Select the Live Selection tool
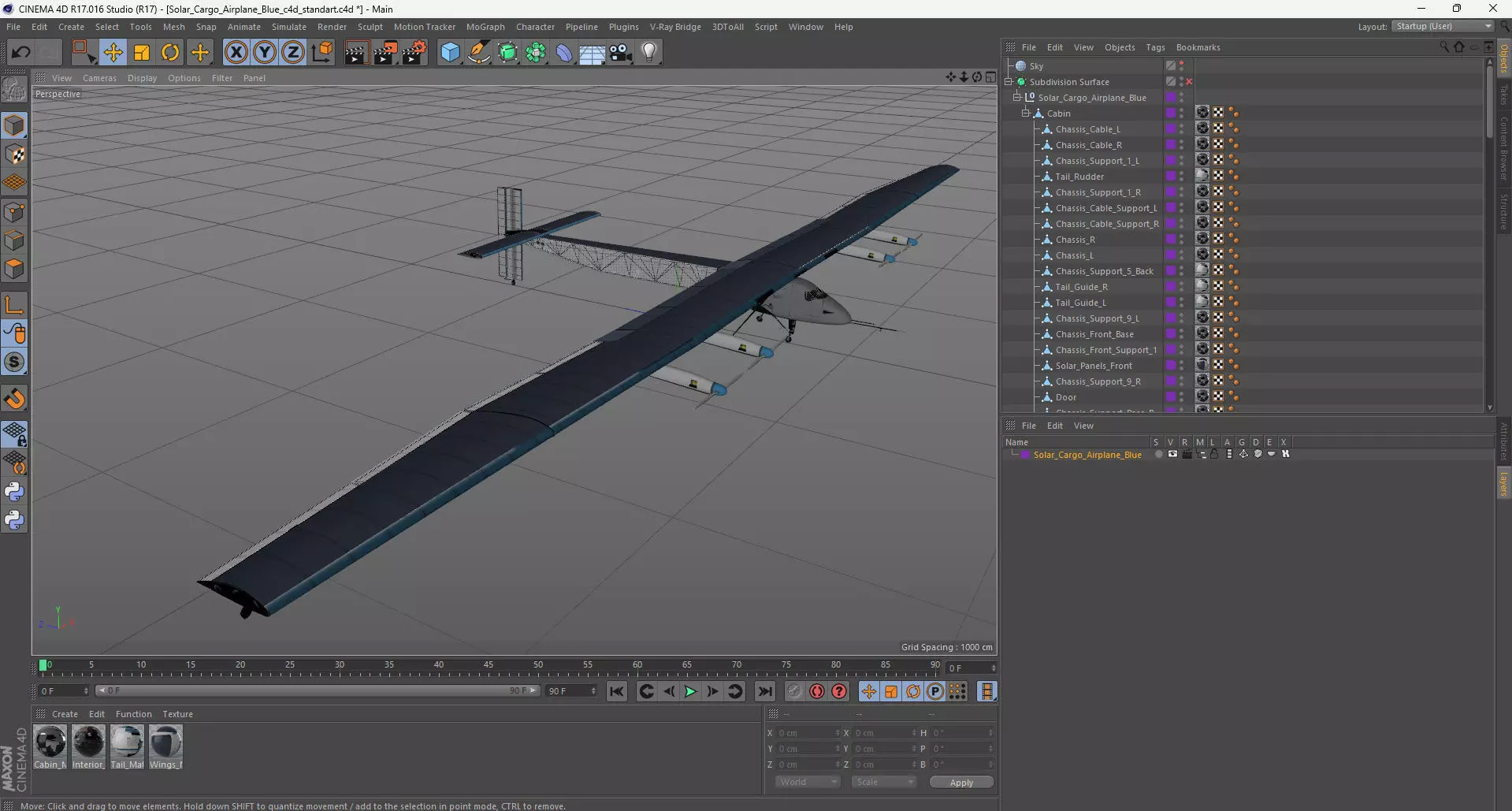Screen dimensions: 1512x811 [84, 53]
